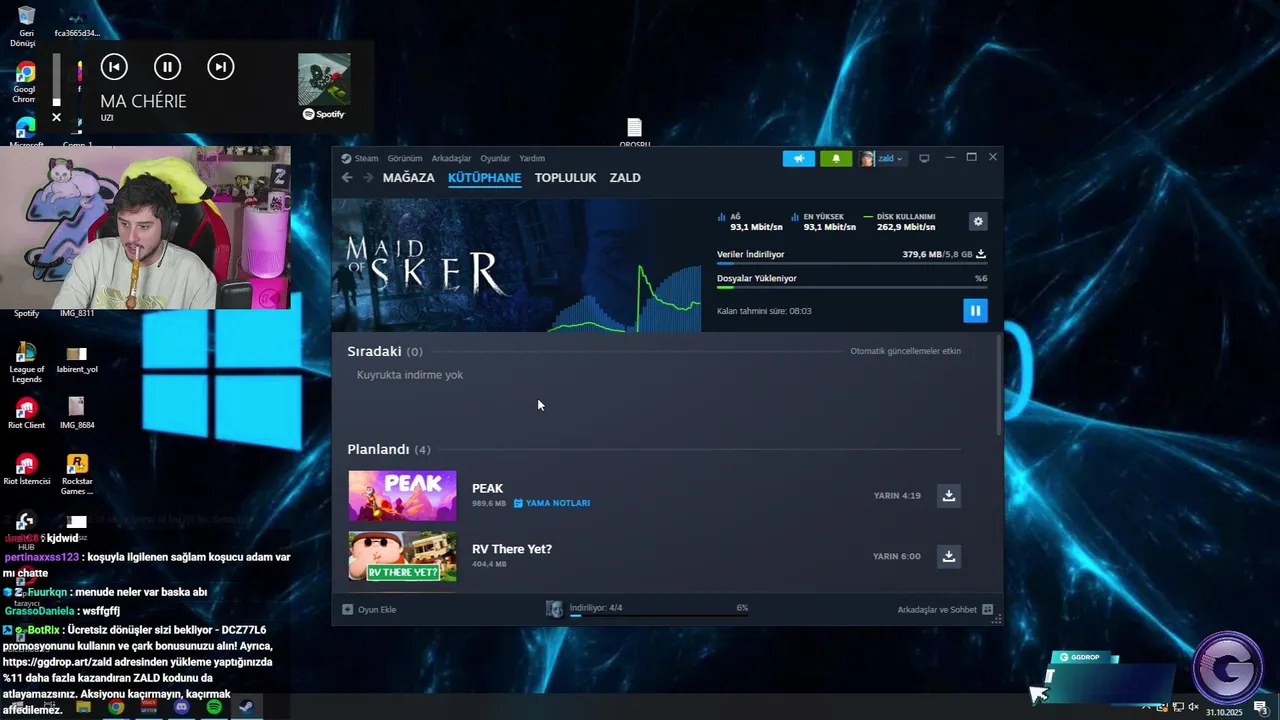Open the TOPLULUK tab

click(565, 178)
